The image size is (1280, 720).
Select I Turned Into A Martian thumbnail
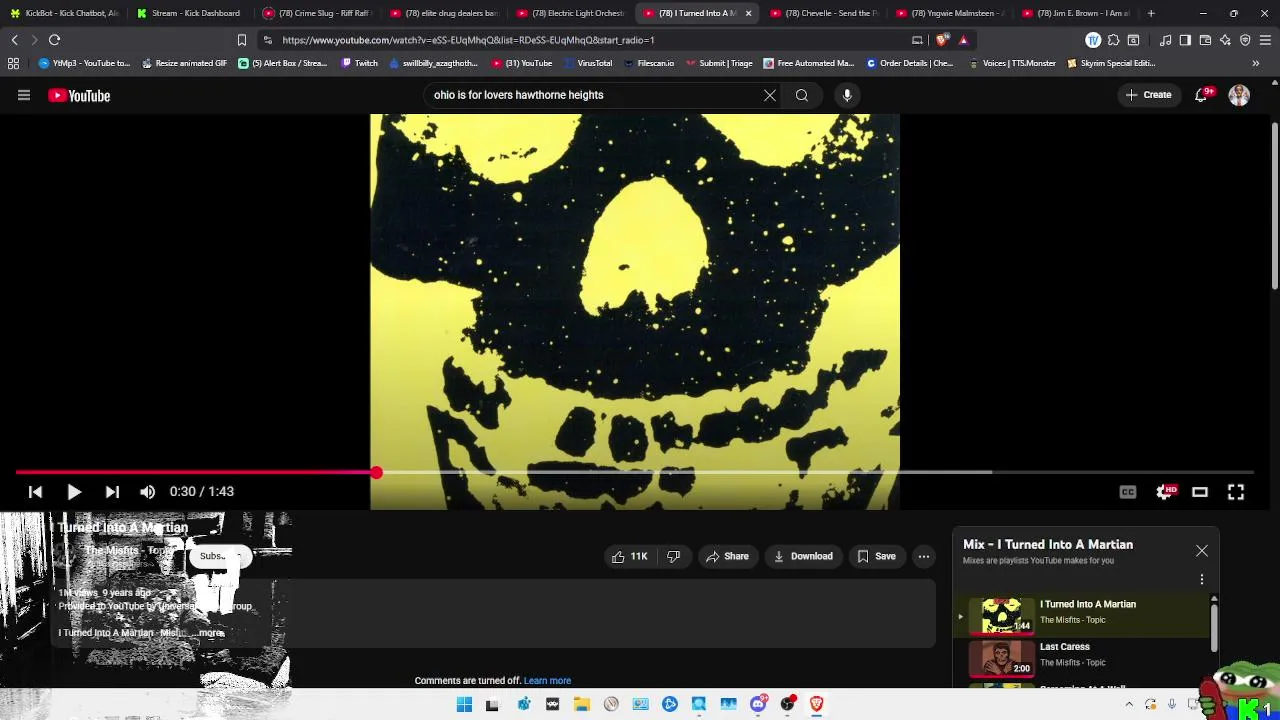point(1001,615)
